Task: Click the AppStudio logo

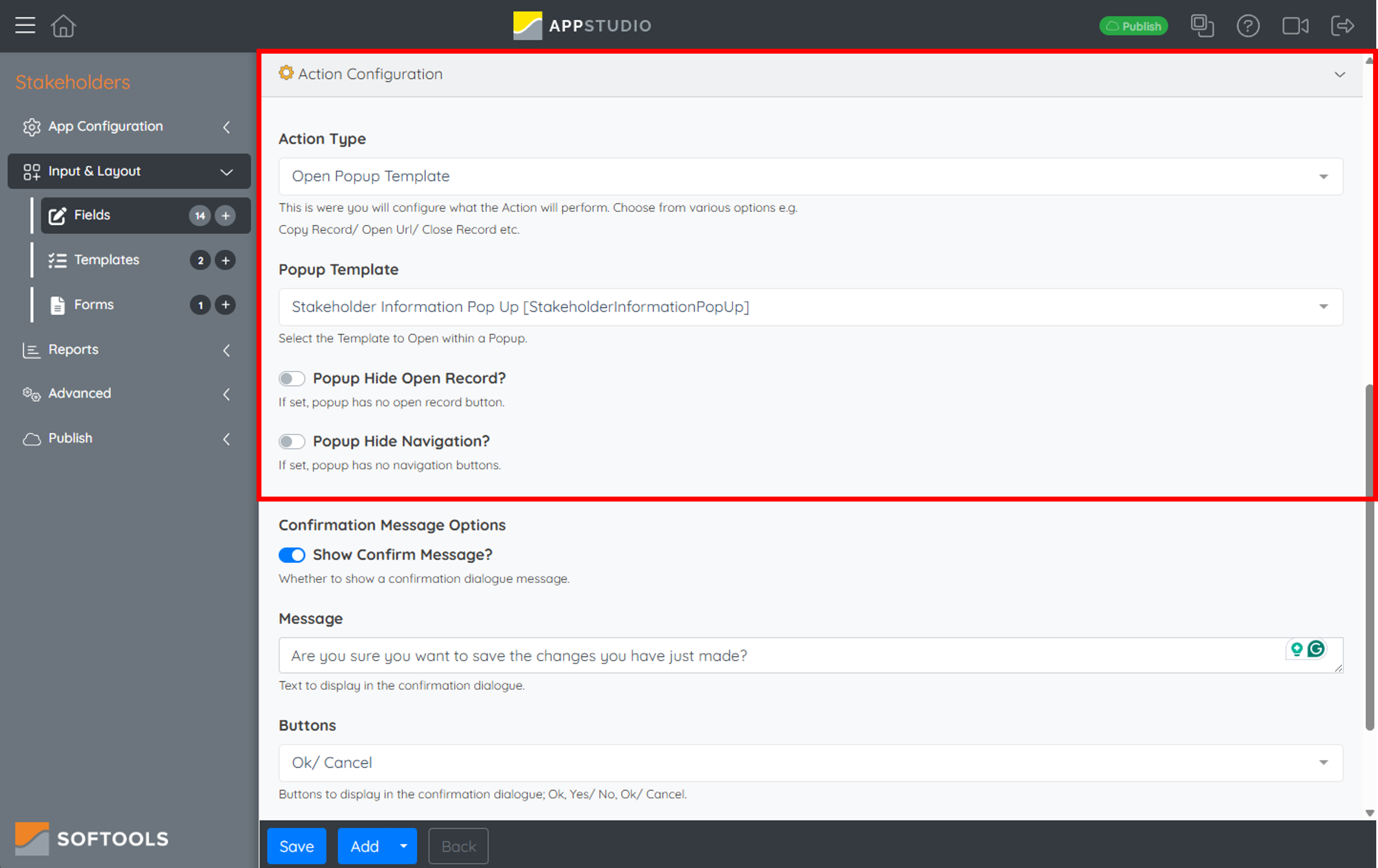Action: click(x=582, y=26)
